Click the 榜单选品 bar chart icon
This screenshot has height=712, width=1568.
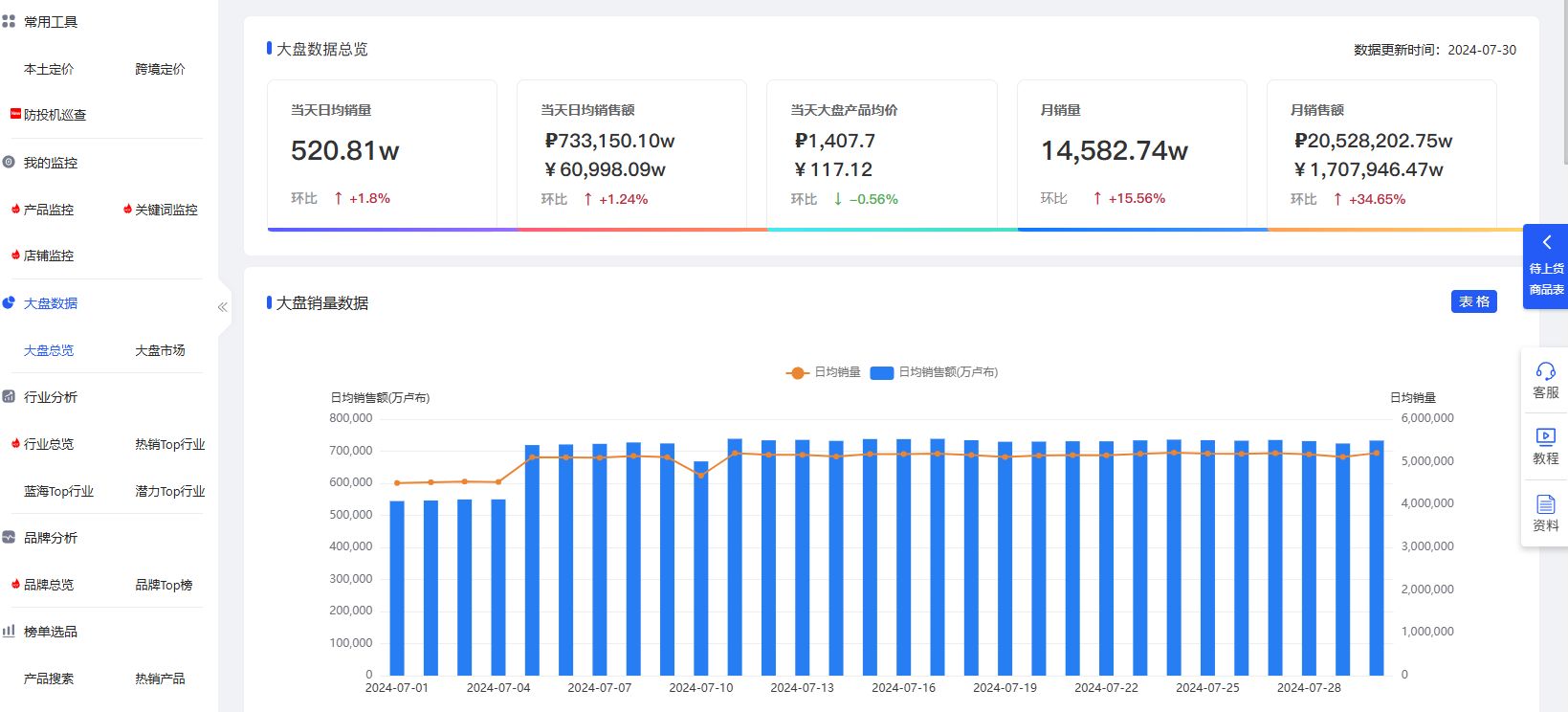click(x=9, y=631)
